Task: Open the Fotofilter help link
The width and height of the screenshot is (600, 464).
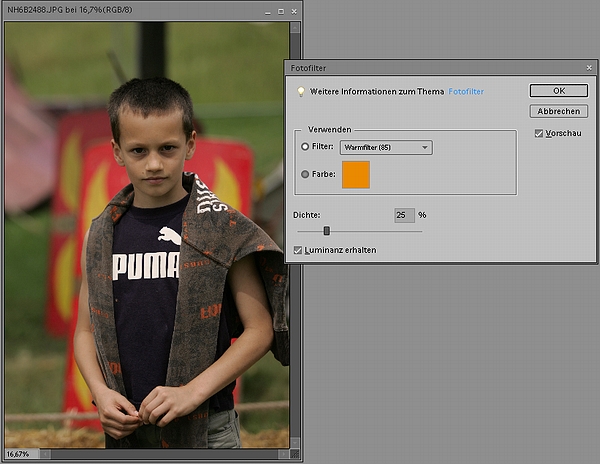Action: 466,91
